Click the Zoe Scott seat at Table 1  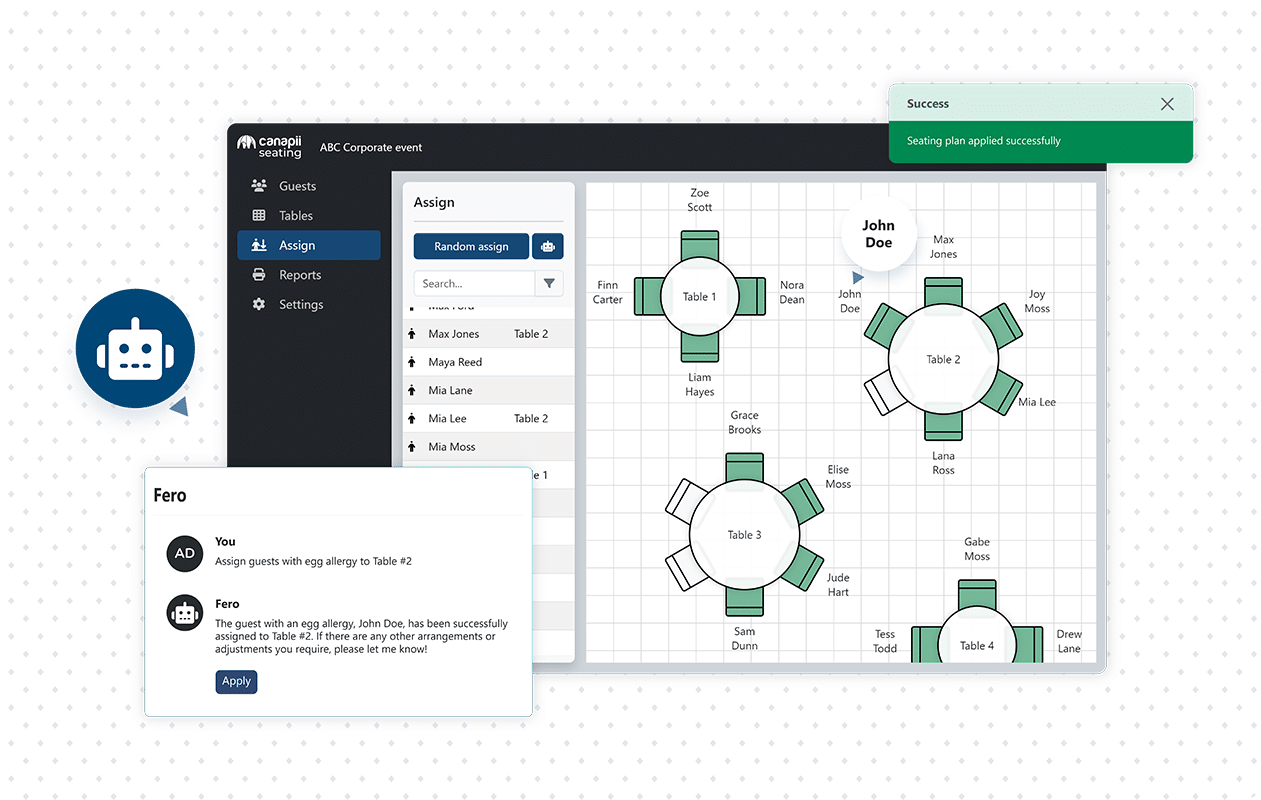700,244
